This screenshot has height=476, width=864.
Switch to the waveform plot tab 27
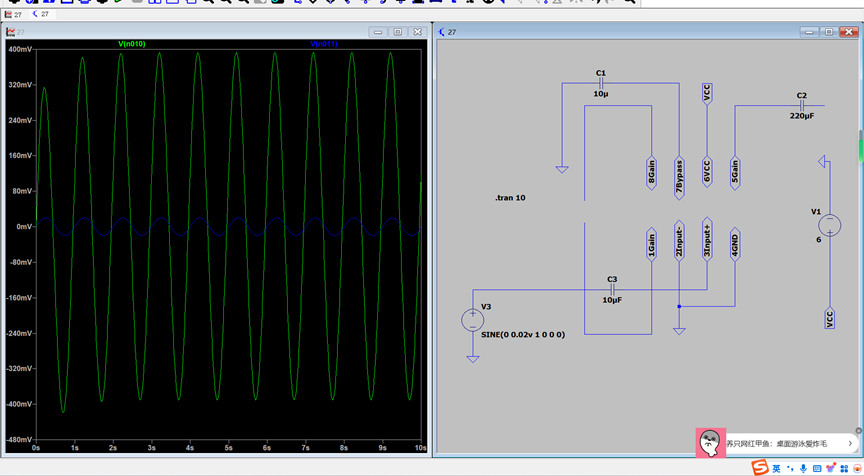[14, 15]
